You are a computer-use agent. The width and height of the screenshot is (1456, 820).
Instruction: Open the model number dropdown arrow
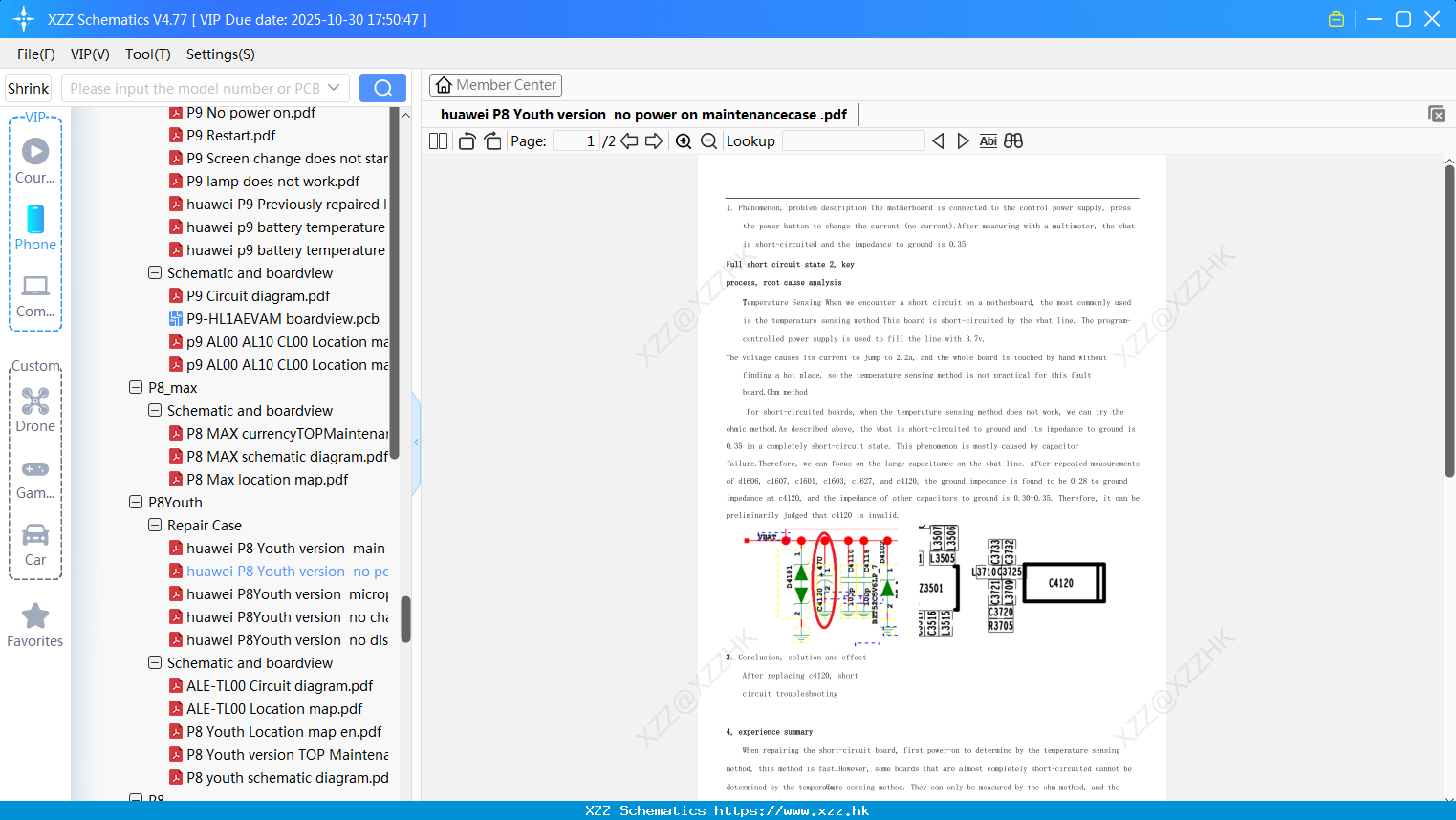[x=334, y=88]
